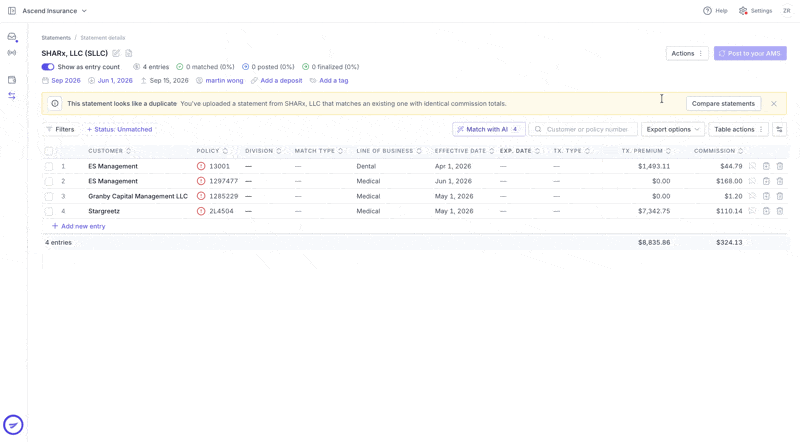The image size is (800, 442).
Task: Open column settings icon beside Table actions
Action: click(780, 130)
